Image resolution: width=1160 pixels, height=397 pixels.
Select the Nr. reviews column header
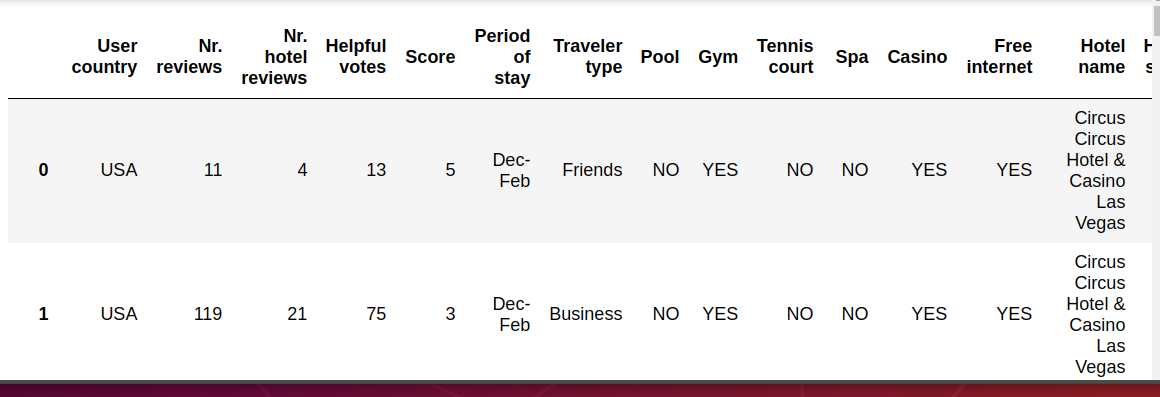point(189,57)
